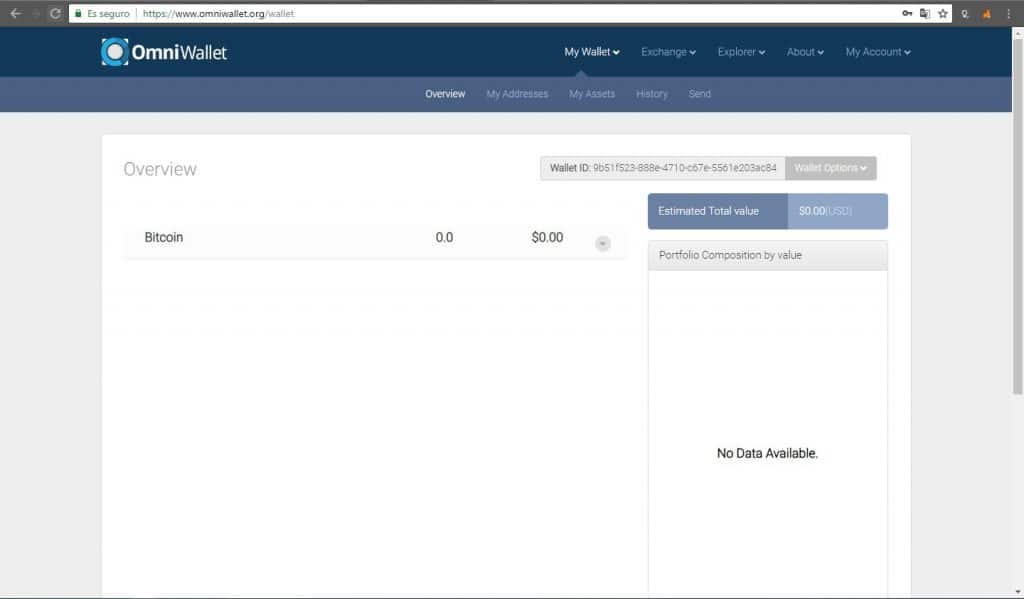The height and width of the screenshot is (599, 1024).
Task: Open the Explorer dropdown menu
Action: (741, 52)
